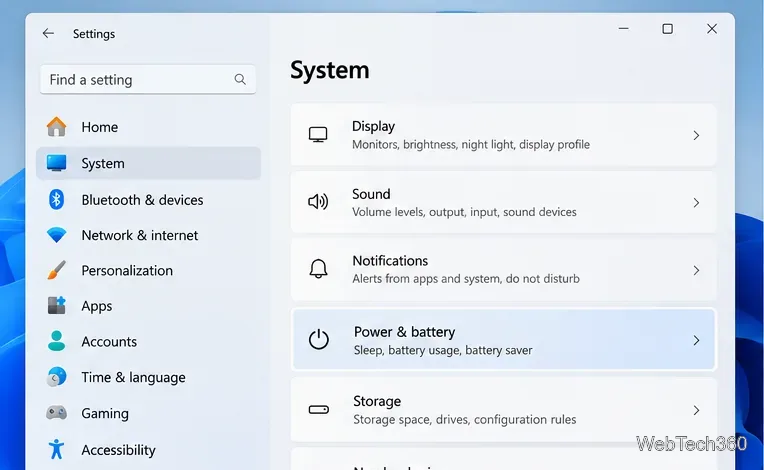Click the Accounts person icon
This screenshot has height=470, width=764.
[x=57, y=341]
